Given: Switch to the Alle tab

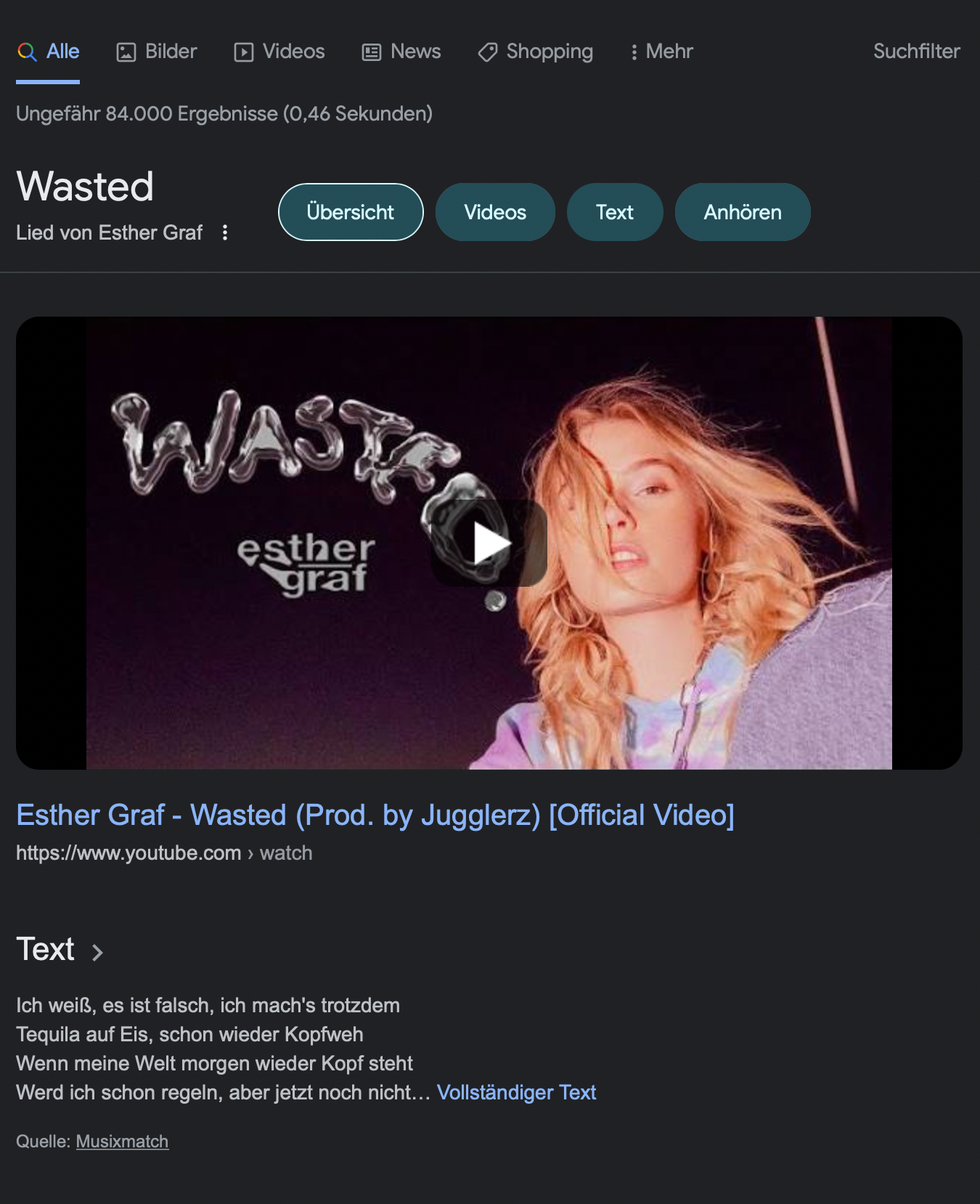Looking at the screenshot, I should 48,52.
